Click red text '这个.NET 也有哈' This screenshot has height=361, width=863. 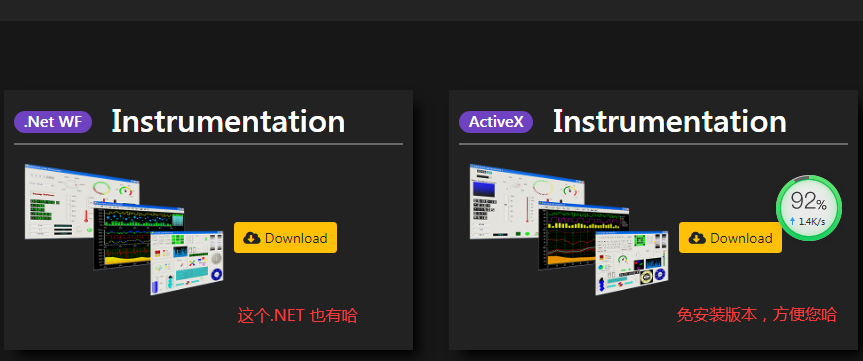[298, 316]
